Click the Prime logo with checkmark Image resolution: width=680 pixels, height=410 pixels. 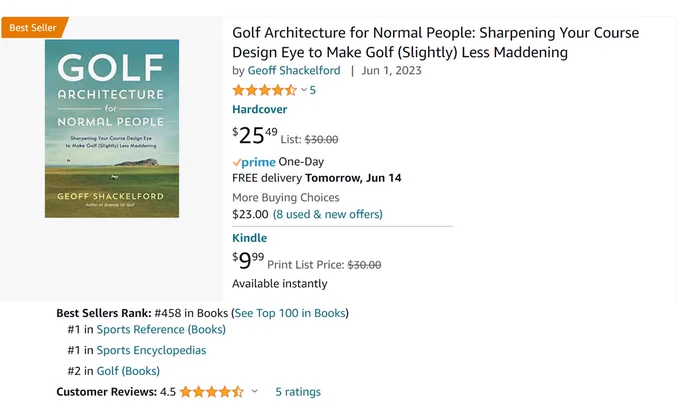pos(254,162)
